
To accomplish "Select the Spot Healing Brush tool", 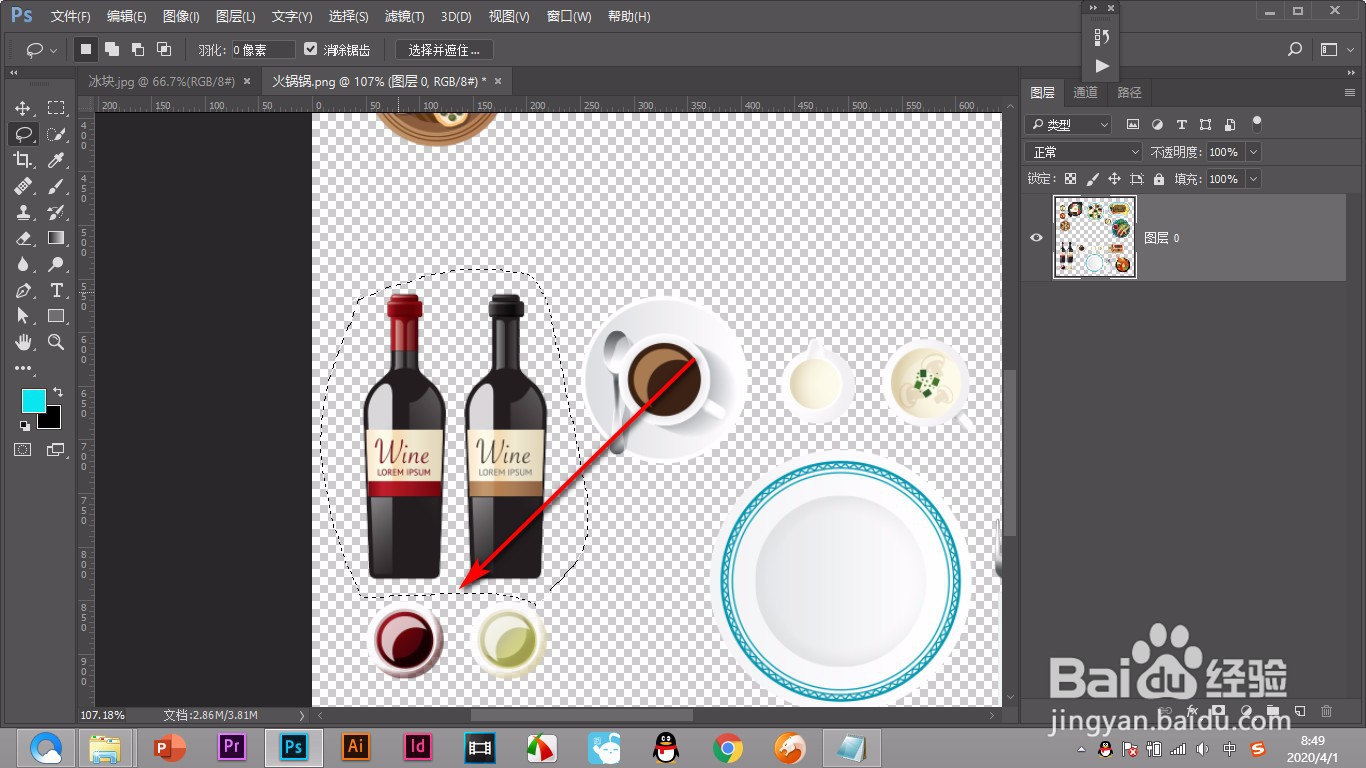I will pyautogui.click(x=23, y=186).
